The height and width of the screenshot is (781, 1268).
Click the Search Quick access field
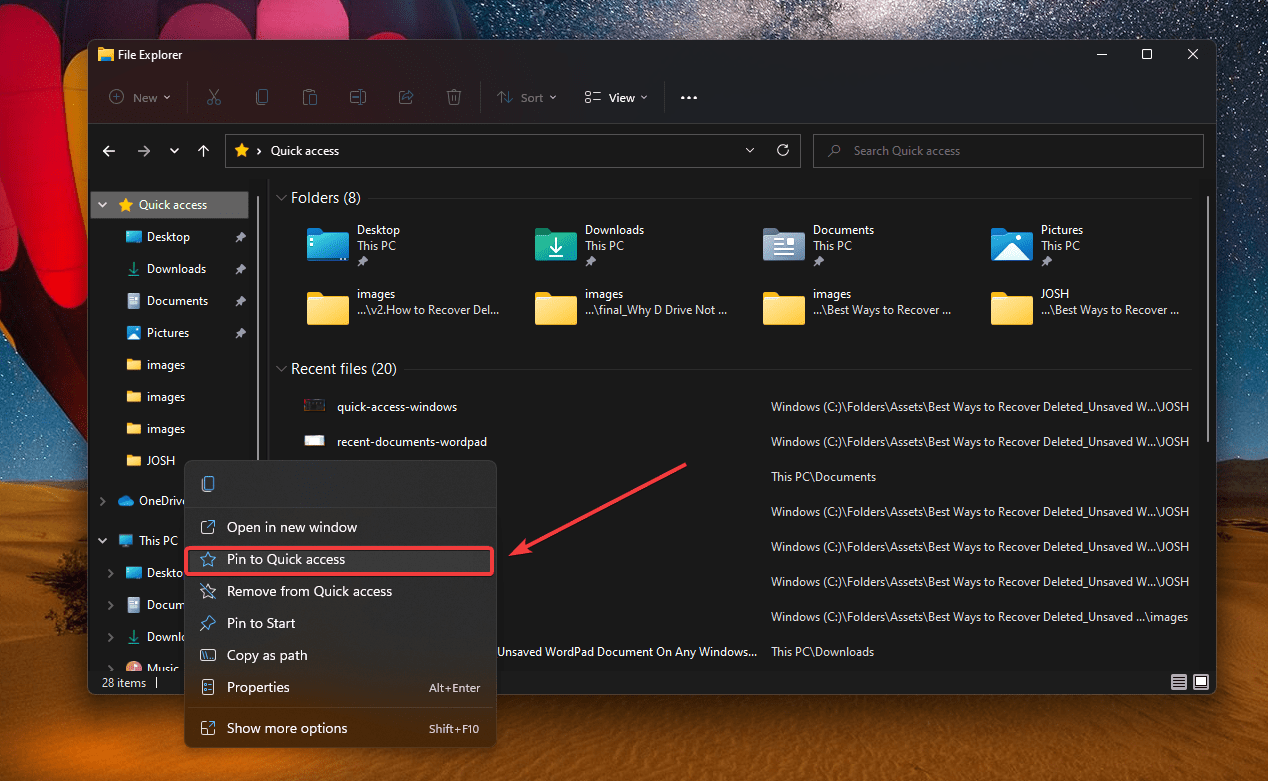click(1008, 151)
